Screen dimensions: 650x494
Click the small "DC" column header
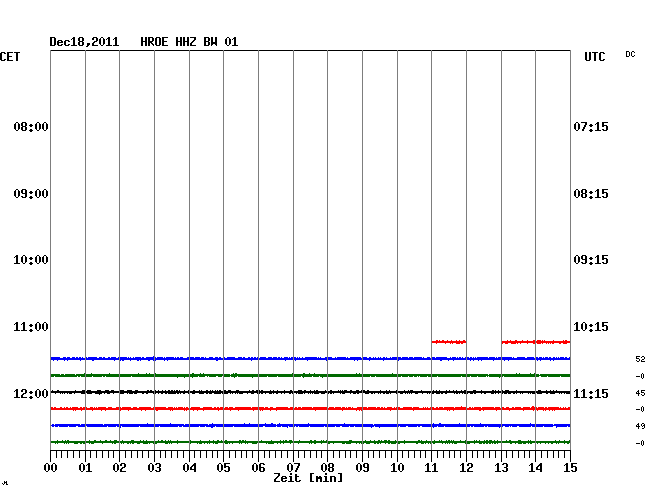click(x=630, y=54)
